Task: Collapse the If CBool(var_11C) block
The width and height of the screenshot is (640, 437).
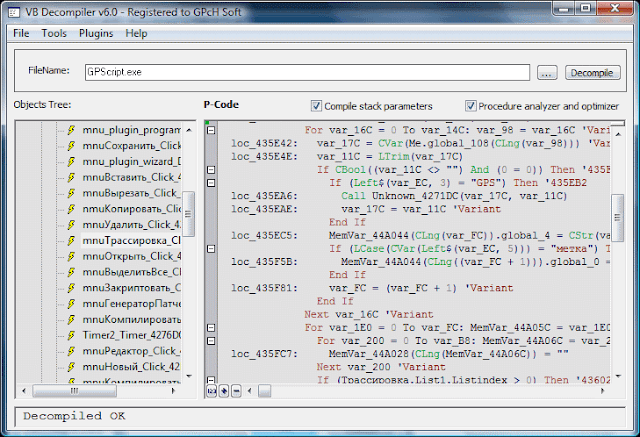Action: pyautogui.click(x=211, y=170)
